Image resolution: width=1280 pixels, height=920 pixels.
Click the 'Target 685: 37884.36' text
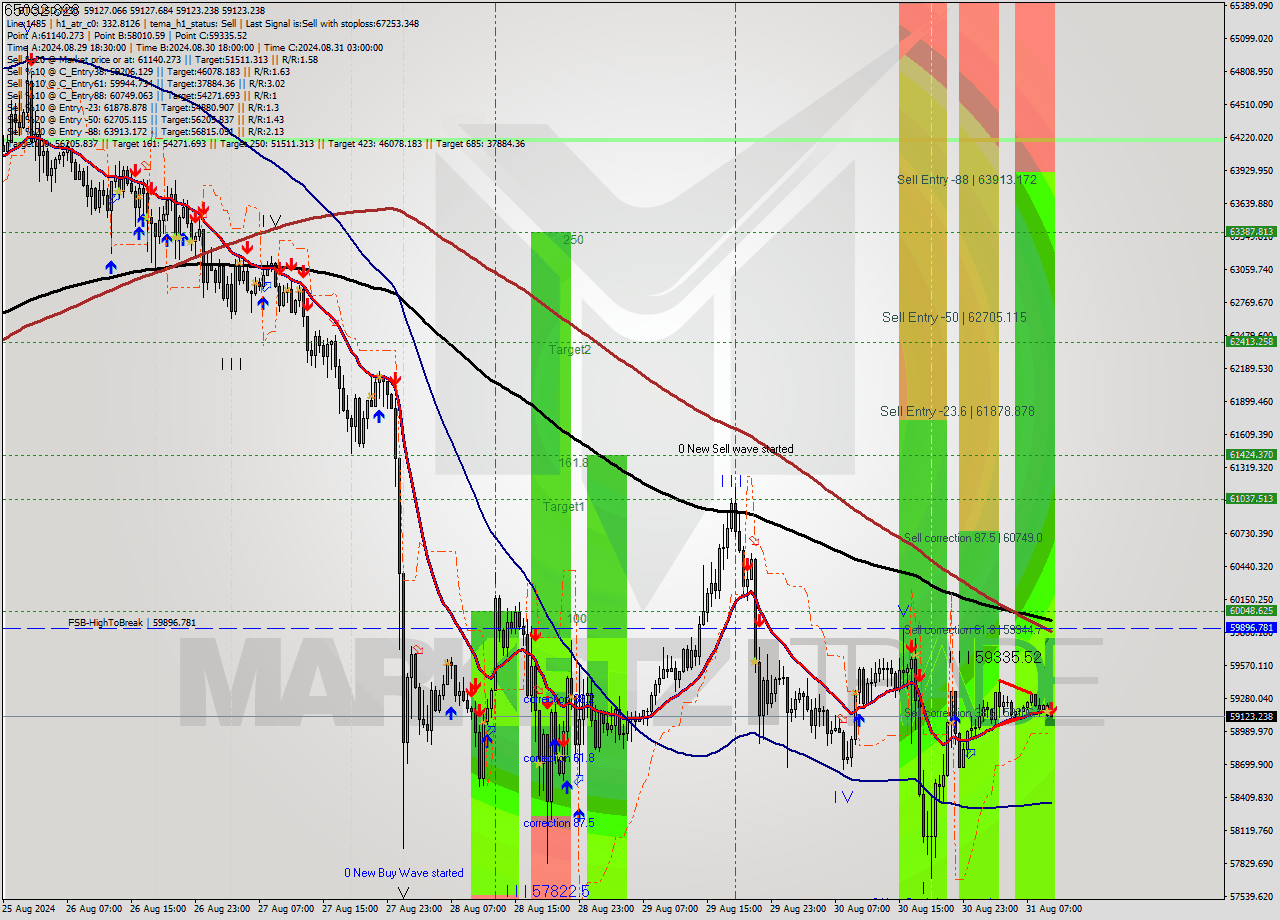click(481, 144)
